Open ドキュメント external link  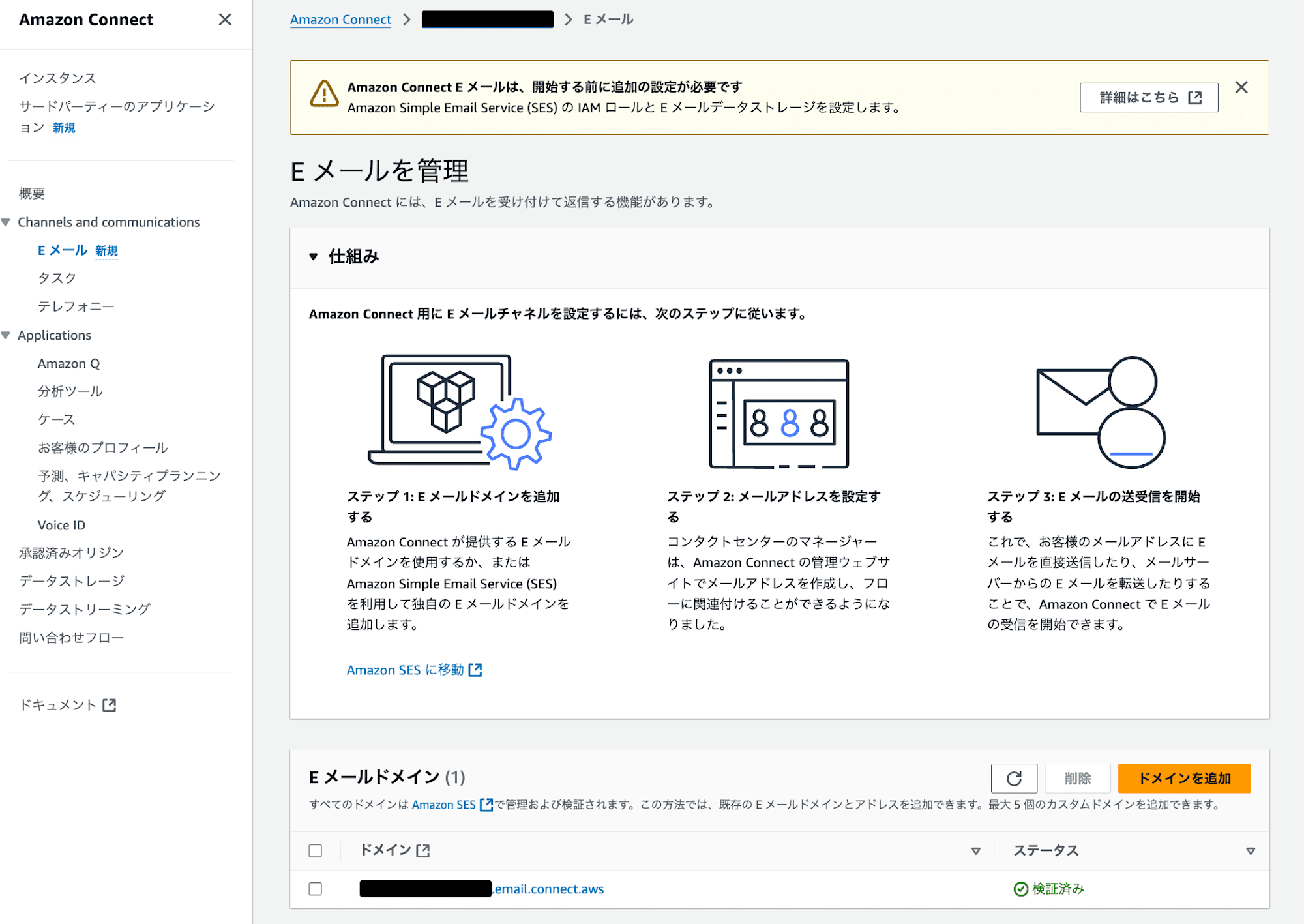pos(68,705)
